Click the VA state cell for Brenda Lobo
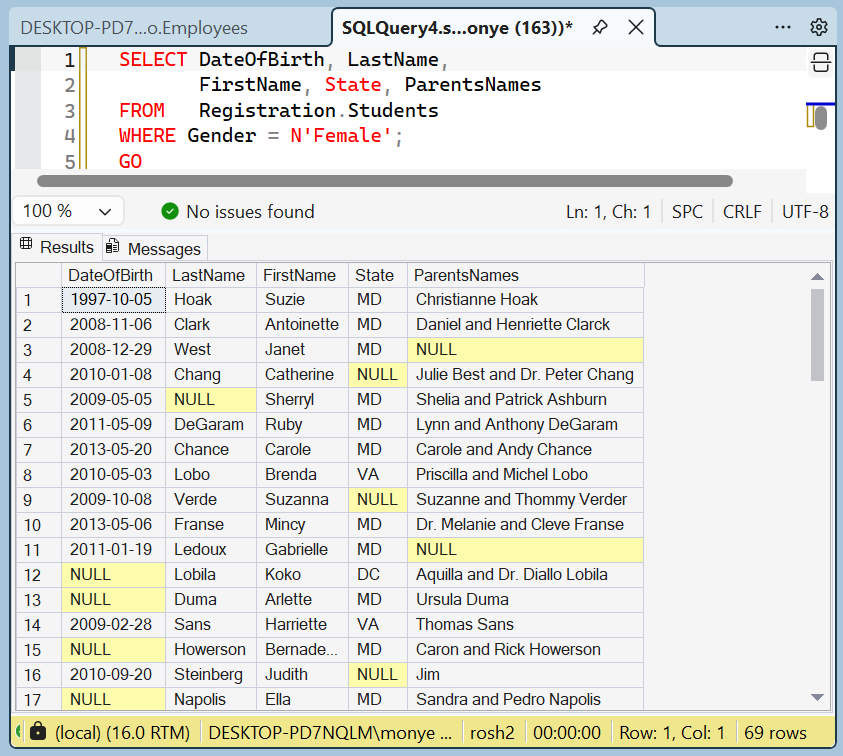Screen dimensions: 843x756 pyautogui.click(x=377, y=475)
